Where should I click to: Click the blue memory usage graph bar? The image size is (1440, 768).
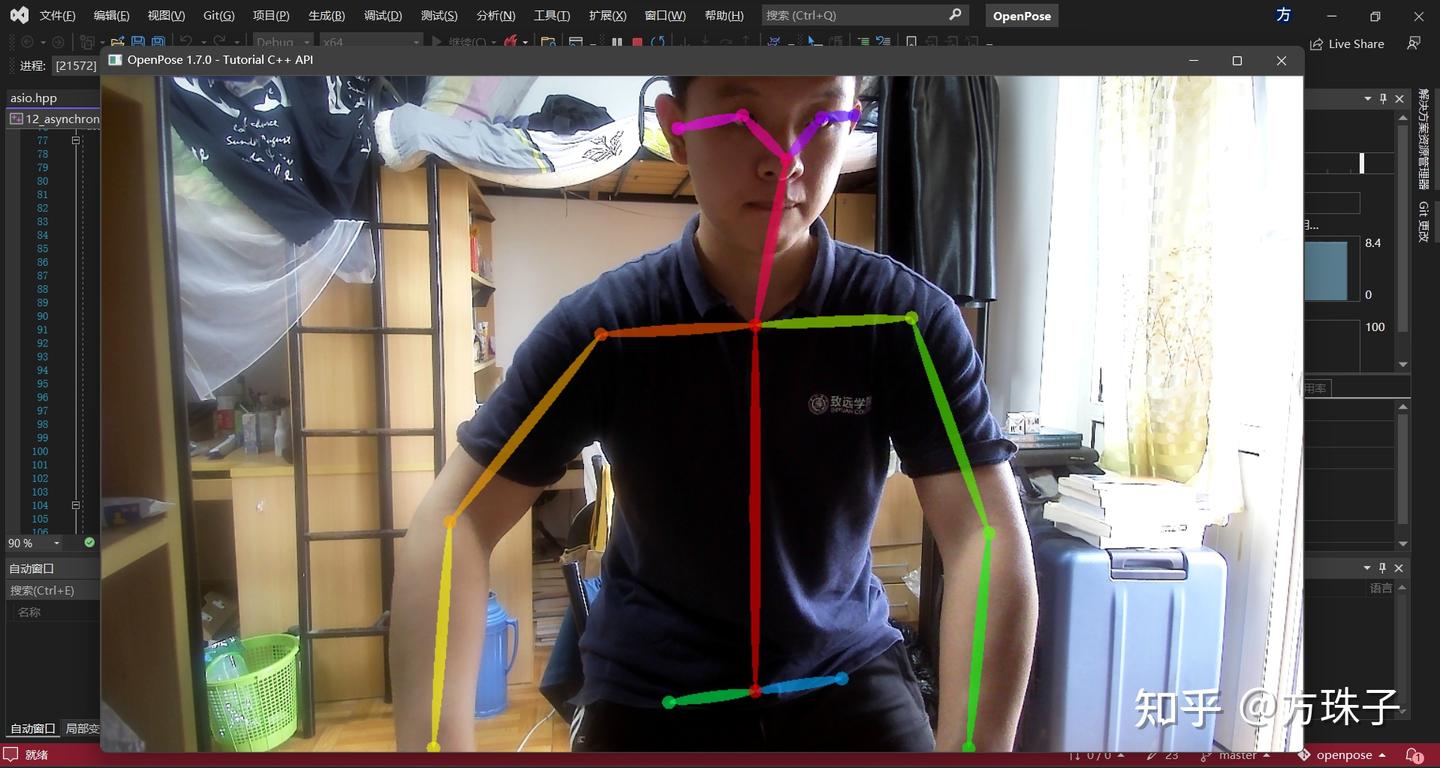point(1326,271)
